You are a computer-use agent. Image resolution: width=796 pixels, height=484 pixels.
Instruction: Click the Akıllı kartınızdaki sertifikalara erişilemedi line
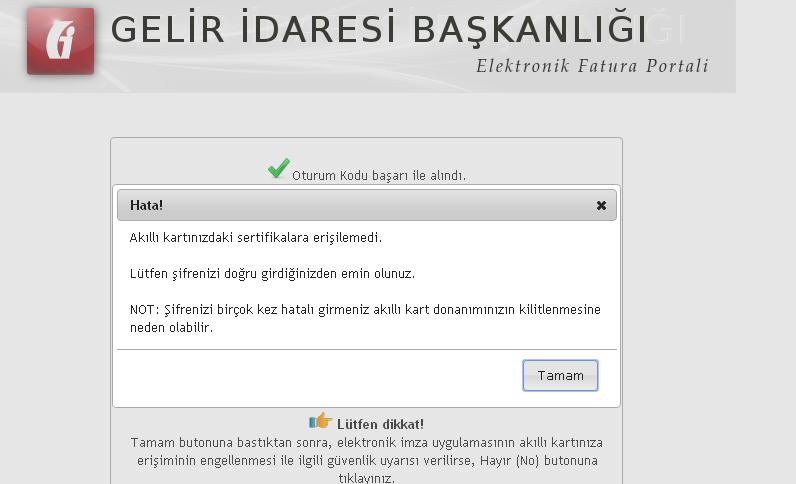coord(255,238)
